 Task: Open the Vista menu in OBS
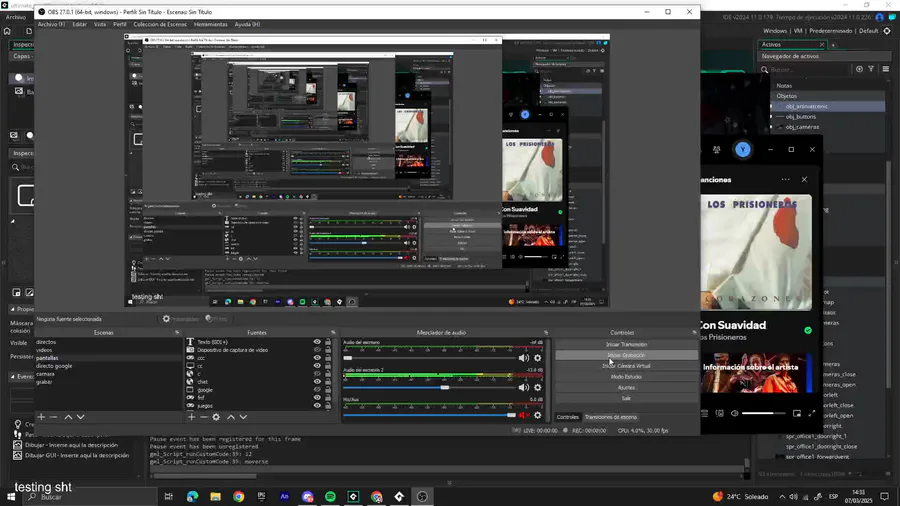pos(100,25)
